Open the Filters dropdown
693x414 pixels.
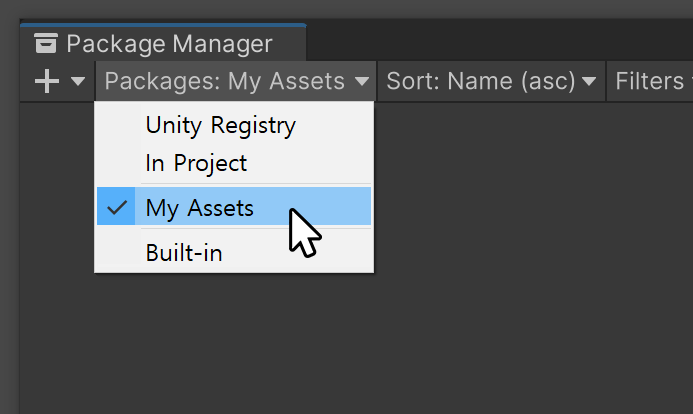tap(650, 82)
